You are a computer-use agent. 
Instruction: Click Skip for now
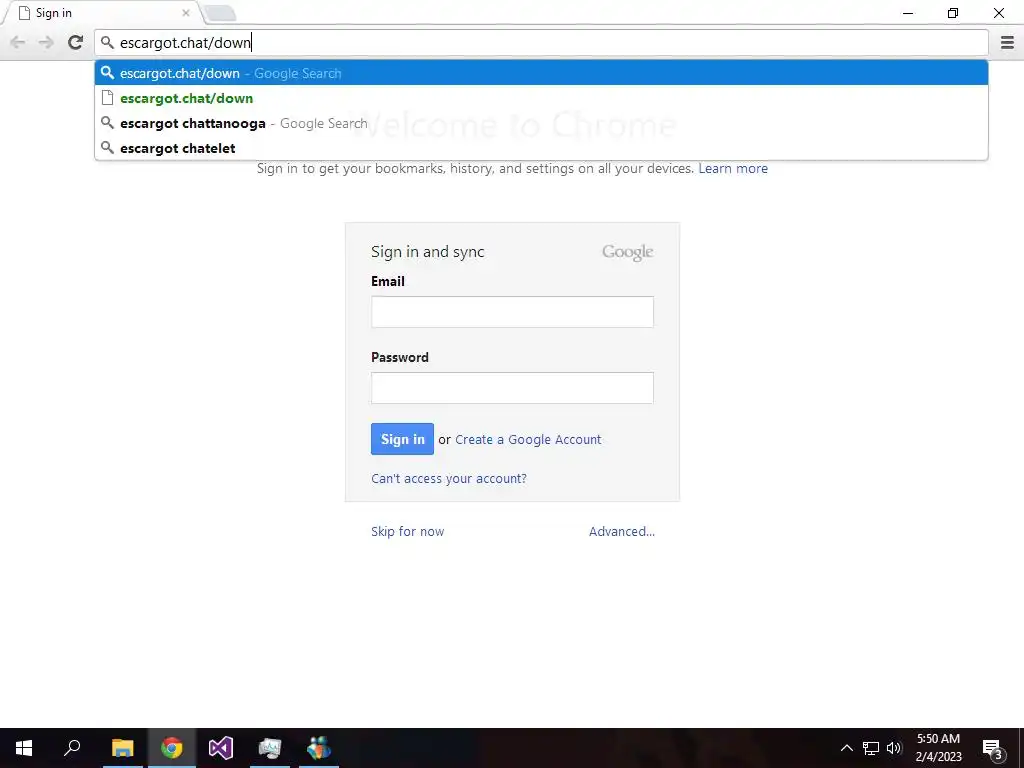pyautogui.click(x=408, y=532)
